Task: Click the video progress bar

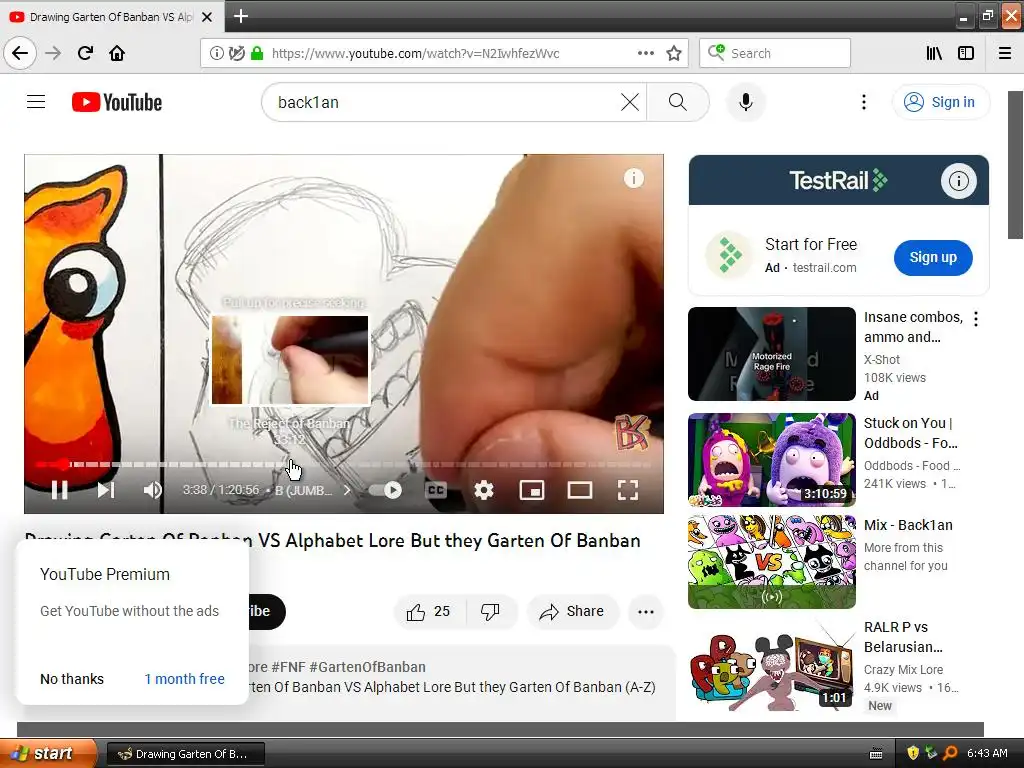Action: click(344, 464)
